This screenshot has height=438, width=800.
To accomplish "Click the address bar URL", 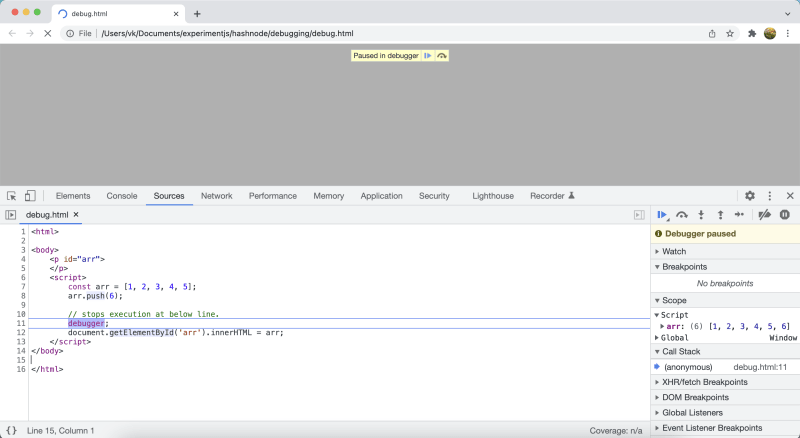I will (x=228, y=33).
